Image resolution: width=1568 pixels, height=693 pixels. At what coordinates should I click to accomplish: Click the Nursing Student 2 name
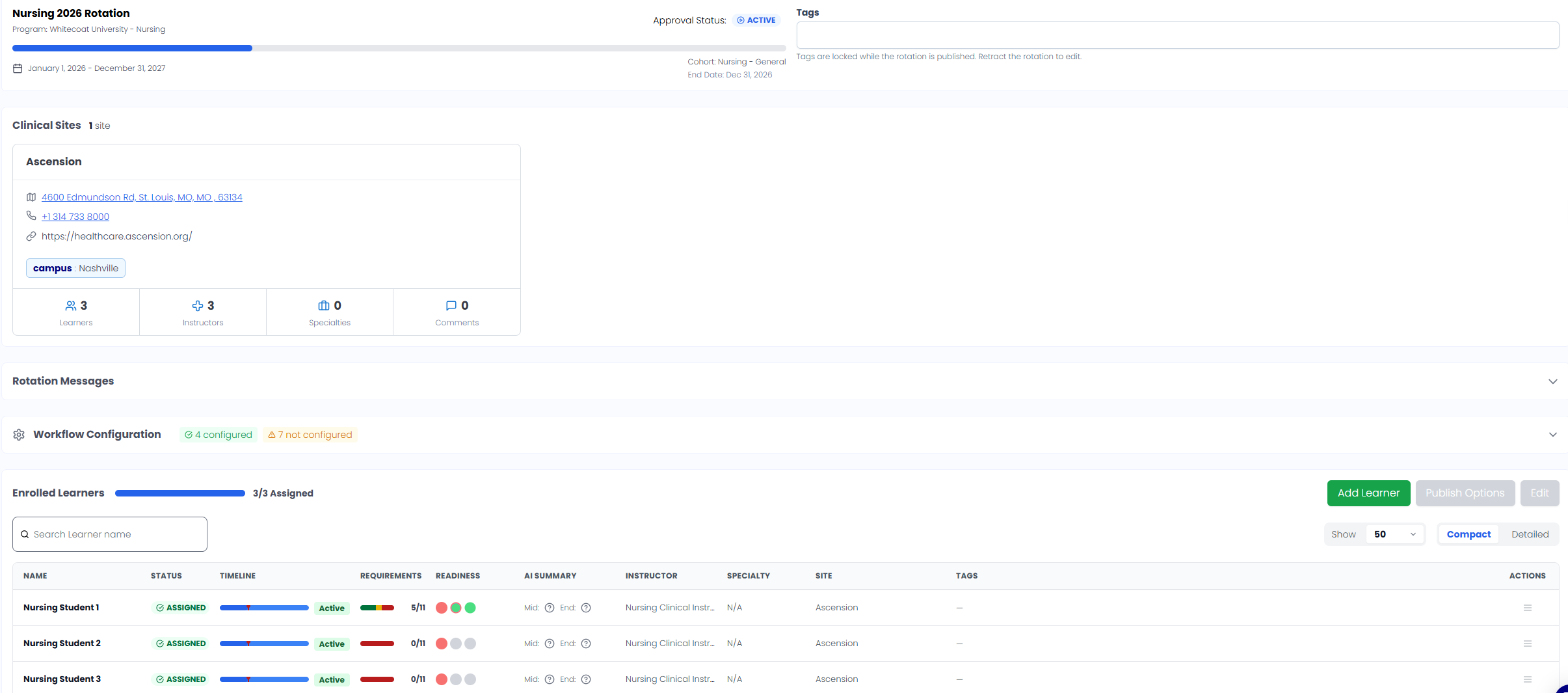62,644
